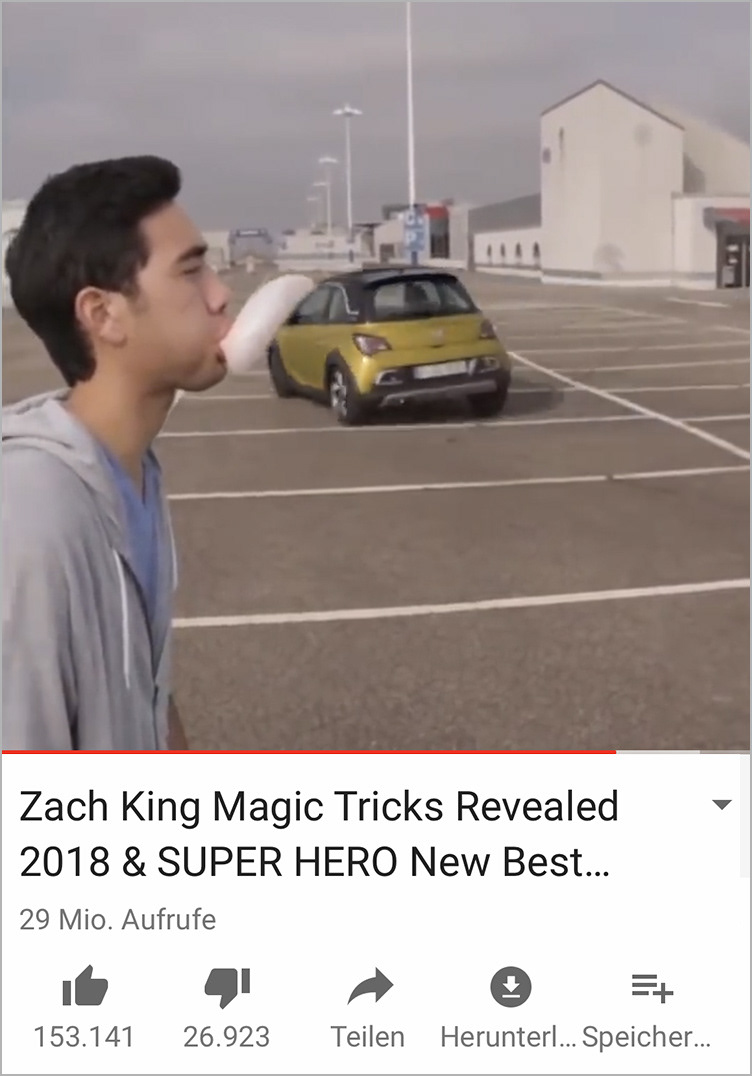Image resolution: width=752 pixels, height=1076 pixels.
Task: Tap the yellow car in the video
Action: tap(390, 344)
